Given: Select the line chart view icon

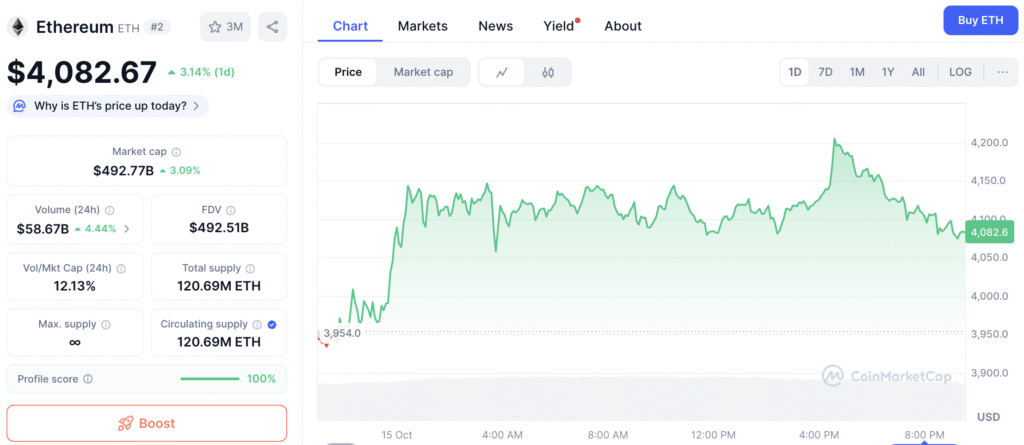Looking at the screenshot, I should pyautogui.click(x=502, y=72).
